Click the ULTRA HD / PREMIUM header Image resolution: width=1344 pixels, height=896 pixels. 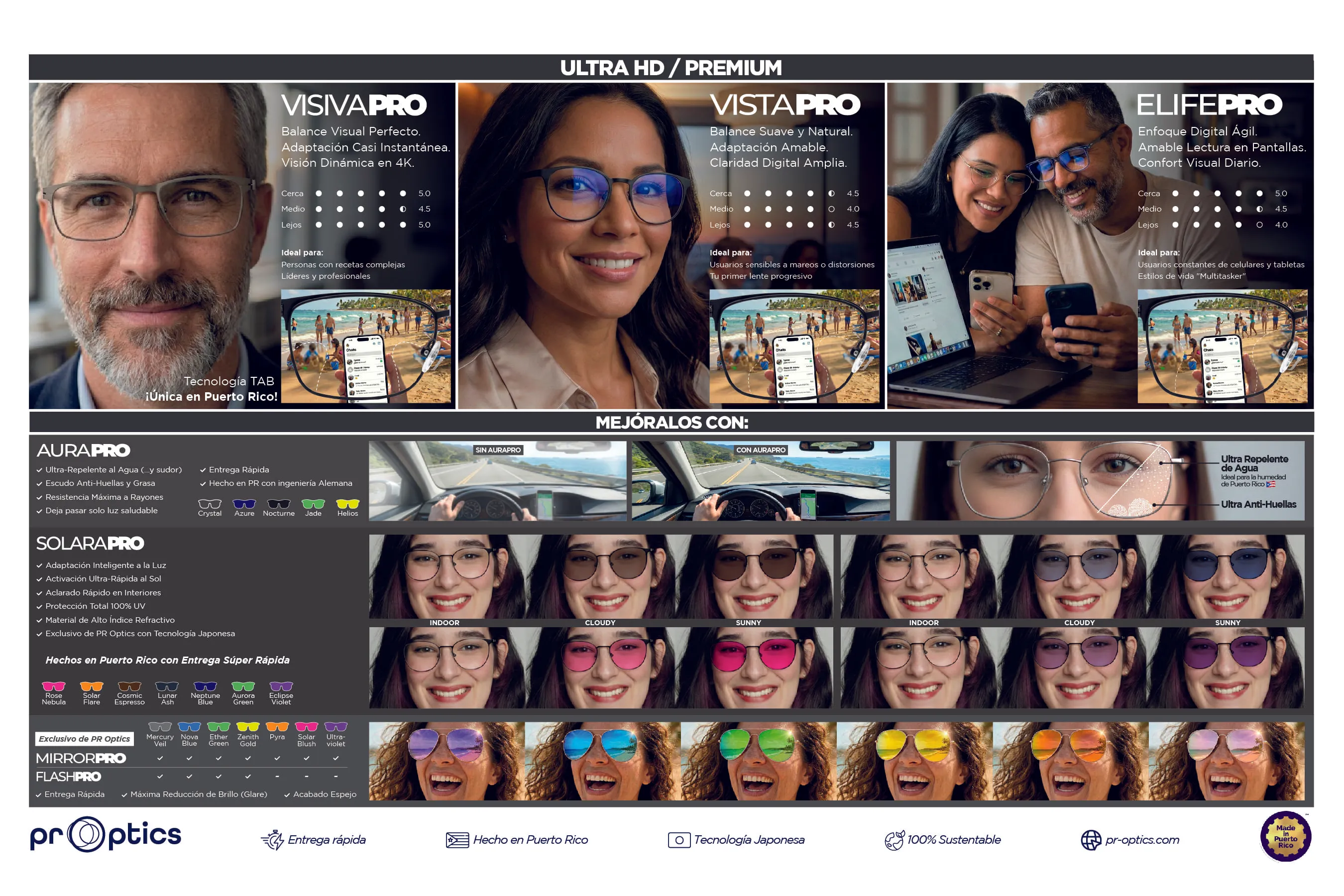pyautogui.click(x=671, y=67)
